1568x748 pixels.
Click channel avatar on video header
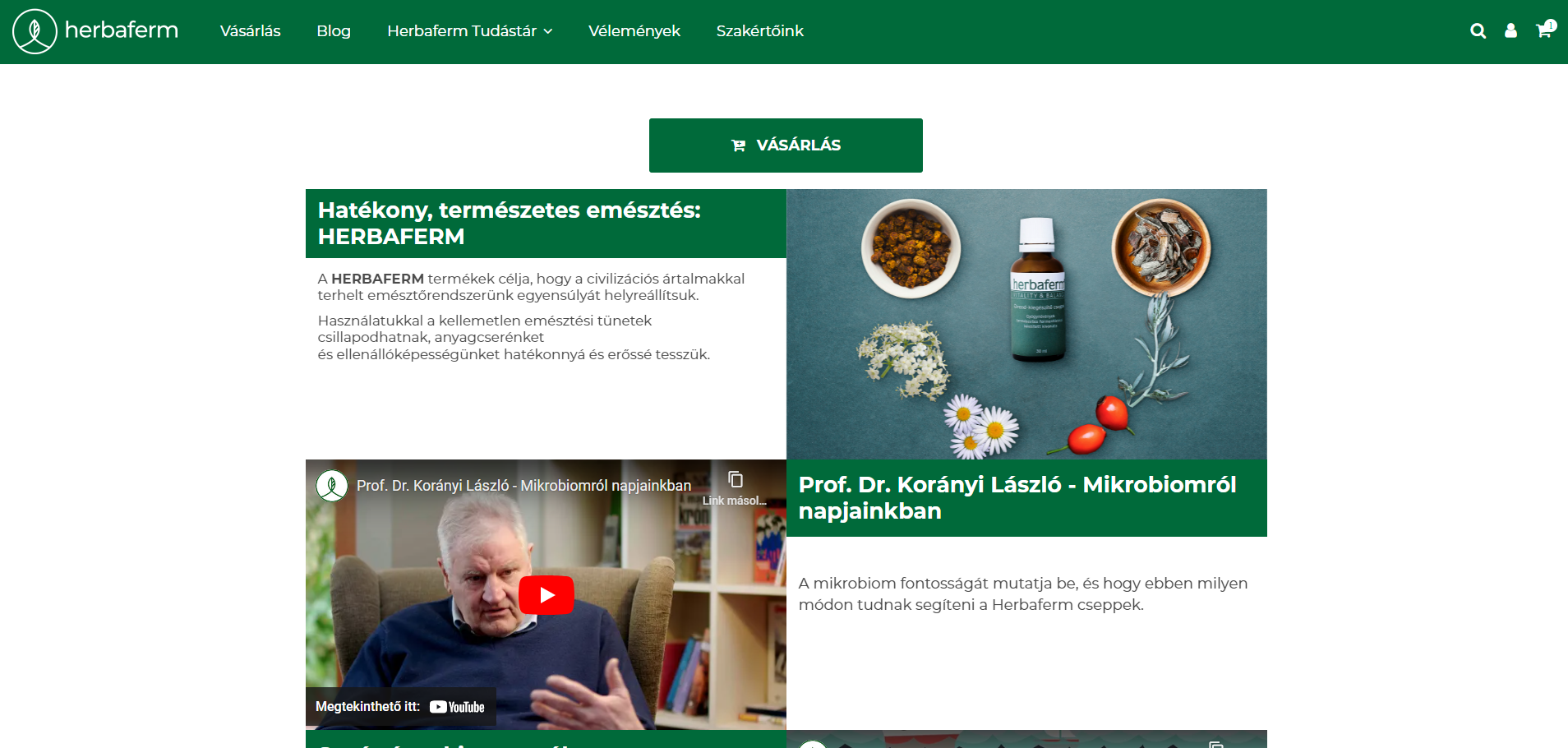pos(332,486)
